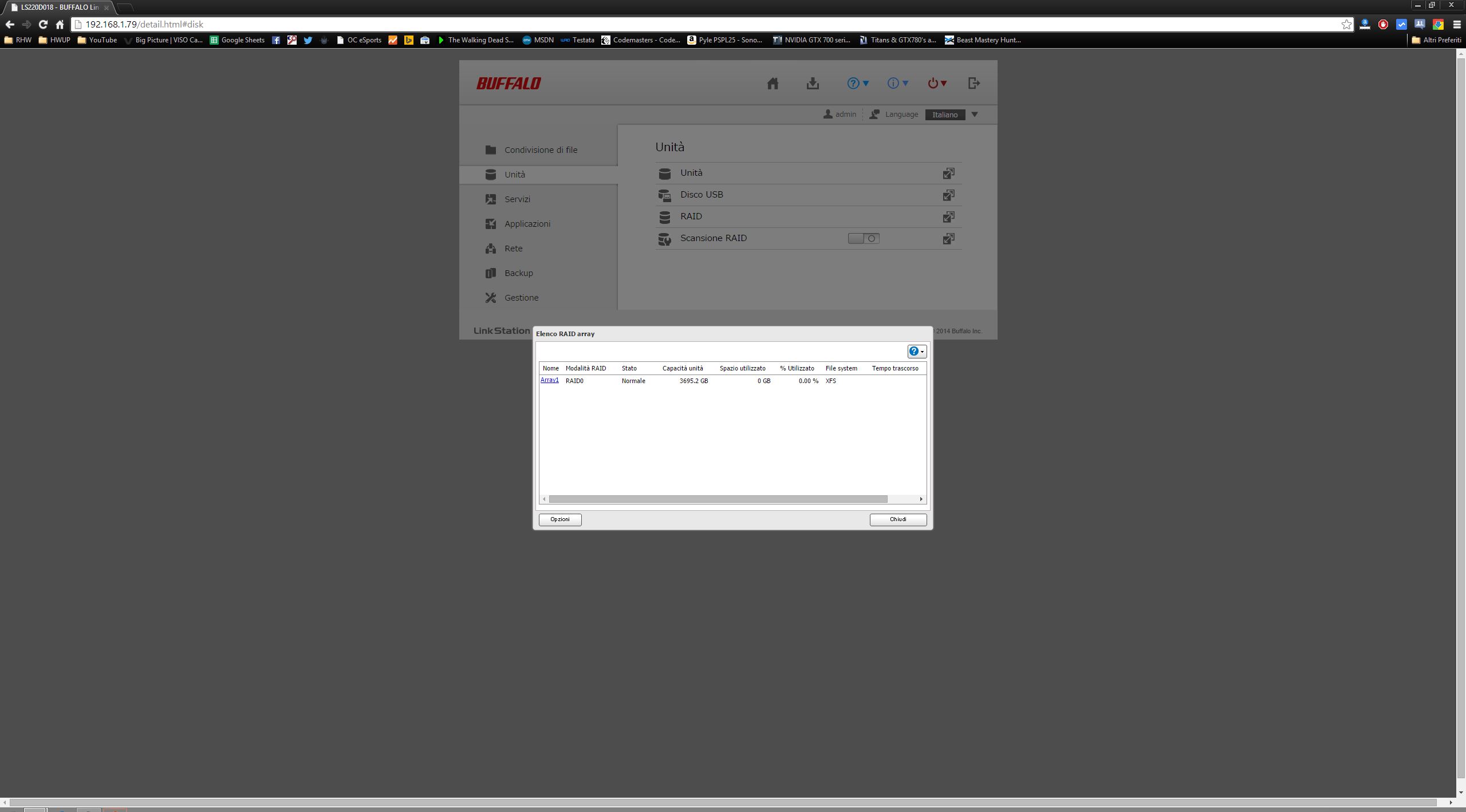The height and width of the screenshot is (812, 1466).
Task: Expand the header help question-mark dropdown
Action: (x=858, y=84)
